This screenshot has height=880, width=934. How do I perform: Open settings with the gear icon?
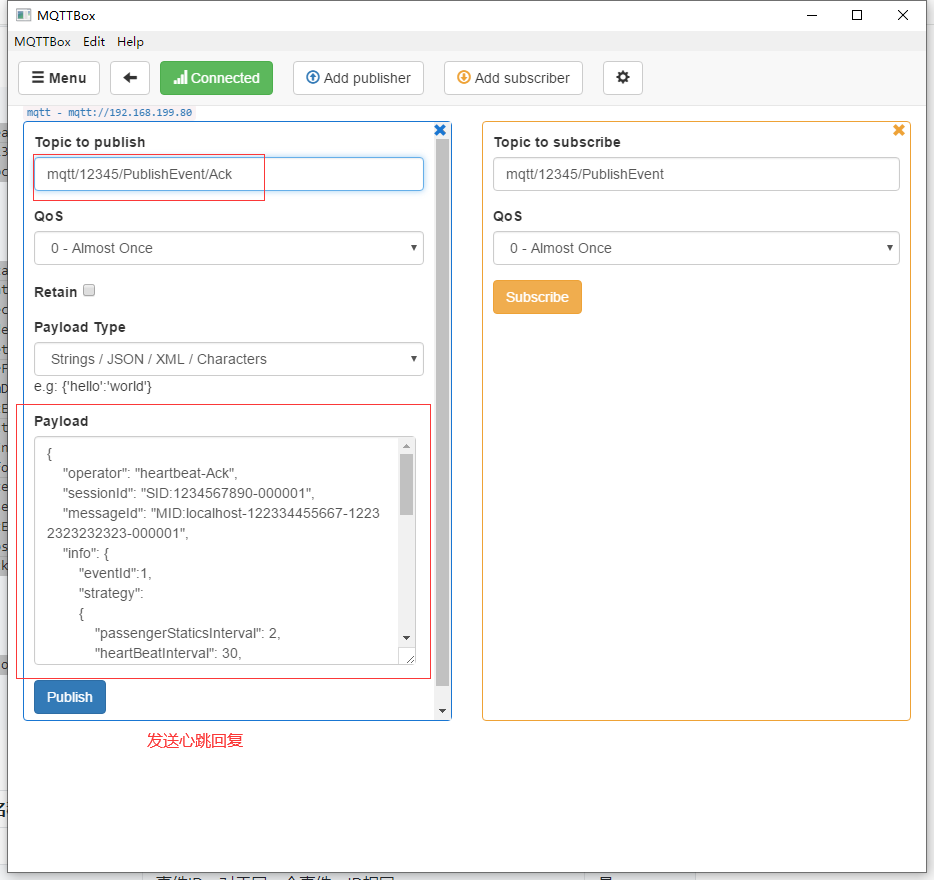tap(623, 78)
